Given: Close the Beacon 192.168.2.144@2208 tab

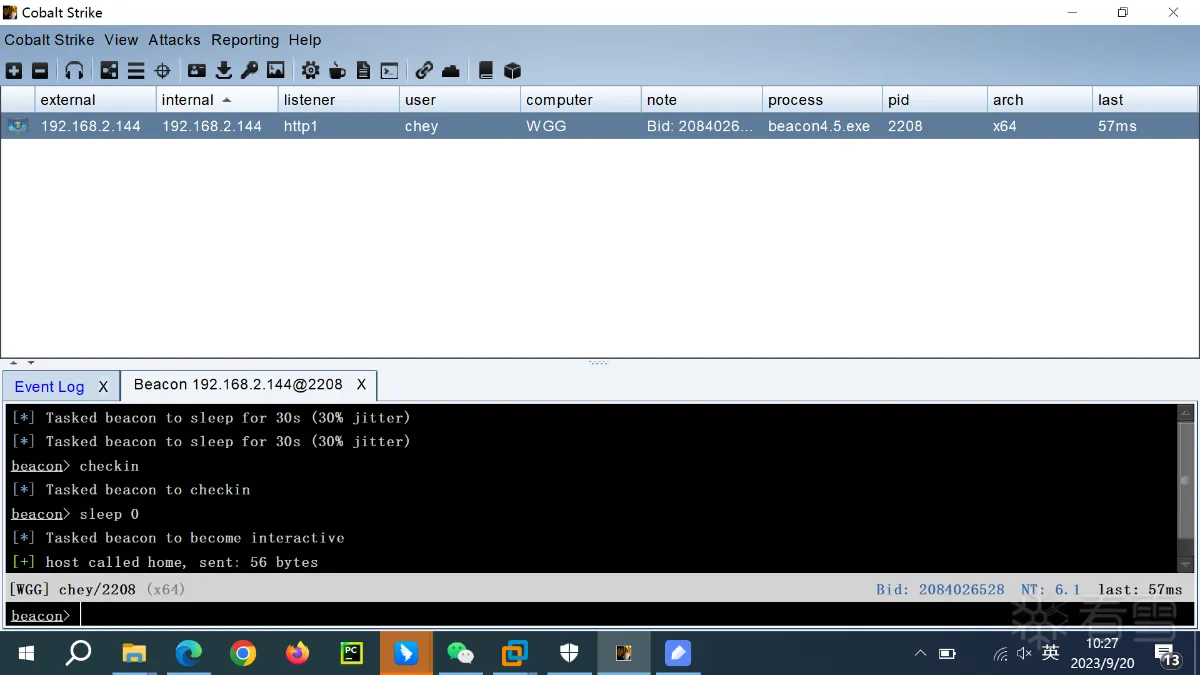Looking at the screenshot, I should coord(361,384).
